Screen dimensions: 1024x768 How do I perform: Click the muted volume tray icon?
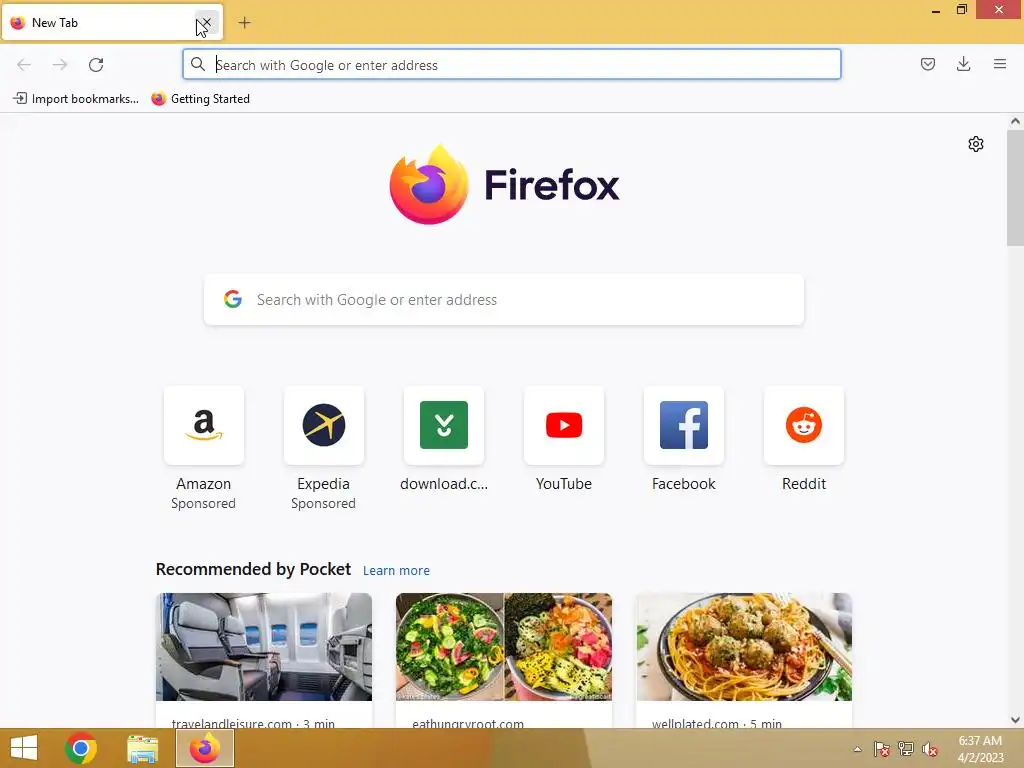coord(930,749)
